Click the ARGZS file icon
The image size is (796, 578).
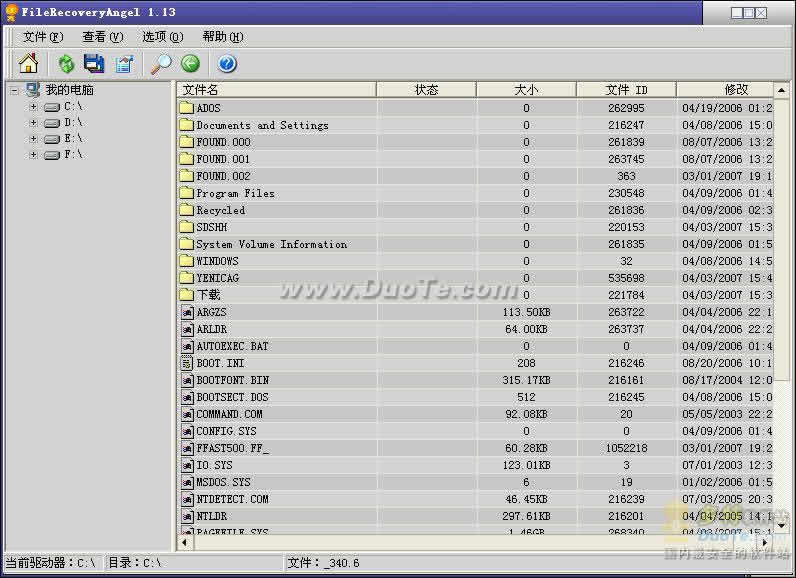click(187, 312)
